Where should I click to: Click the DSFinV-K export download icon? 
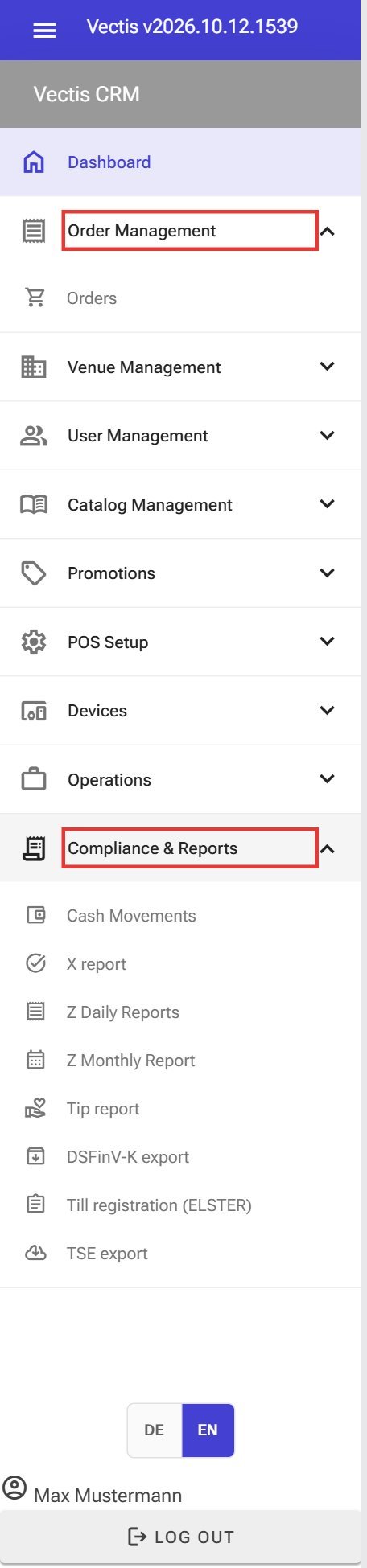(x=36, y=1156)
